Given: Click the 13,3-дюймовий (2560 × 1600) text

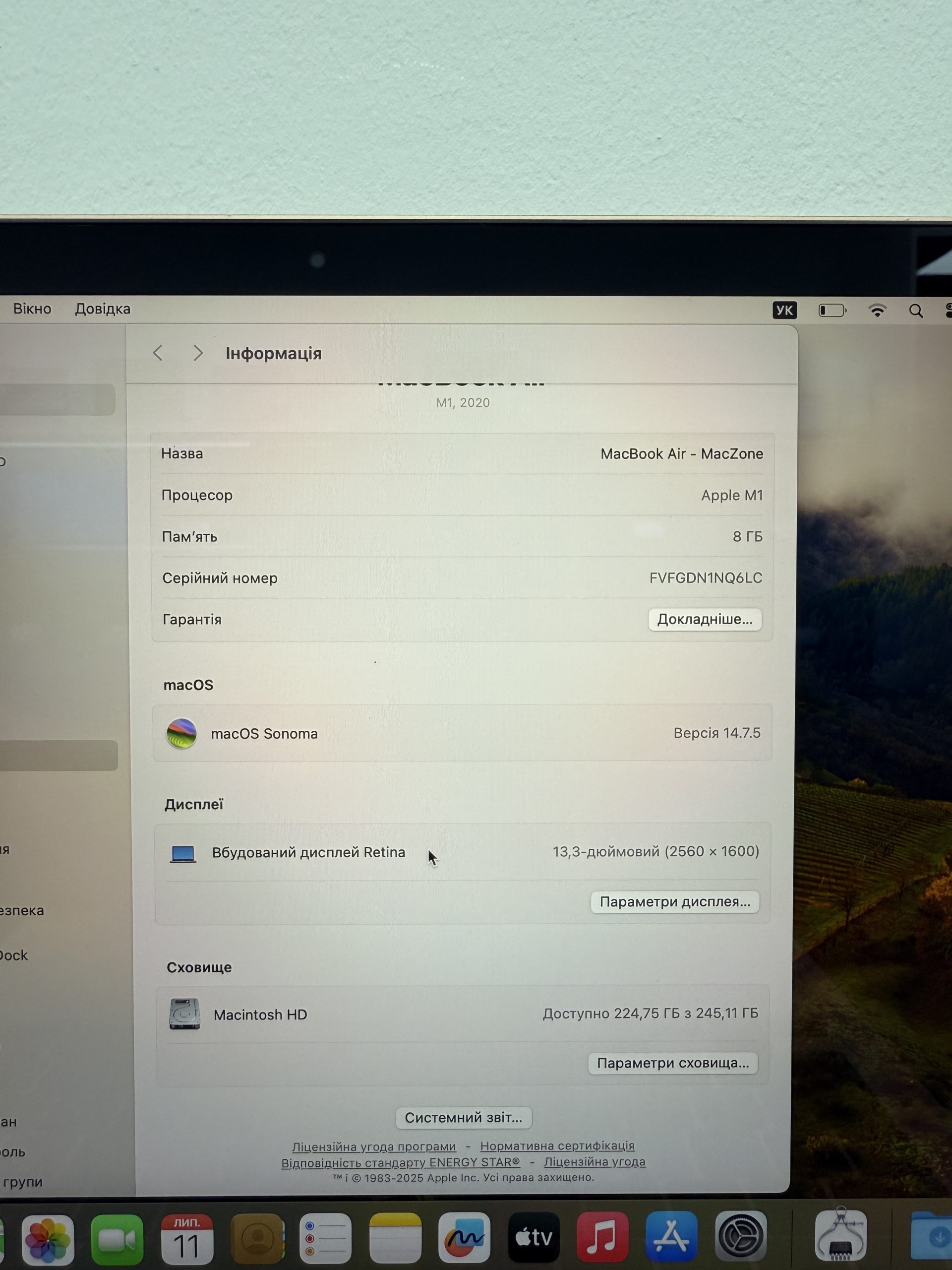Looking at the screenshot, I should pyautogui.click(x=656, y=851).
